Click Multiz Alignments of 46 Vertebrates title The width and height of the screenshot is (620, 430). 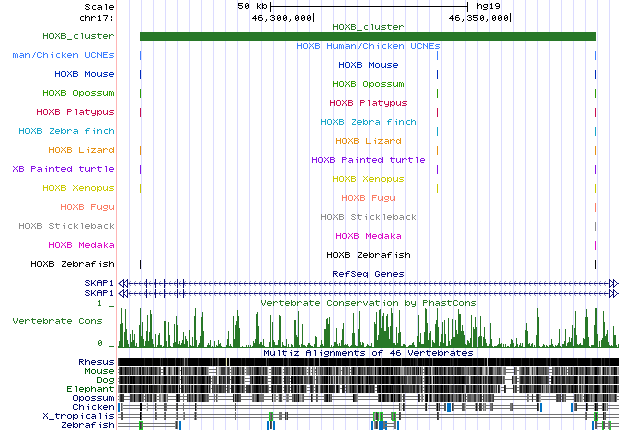(367, 353)
